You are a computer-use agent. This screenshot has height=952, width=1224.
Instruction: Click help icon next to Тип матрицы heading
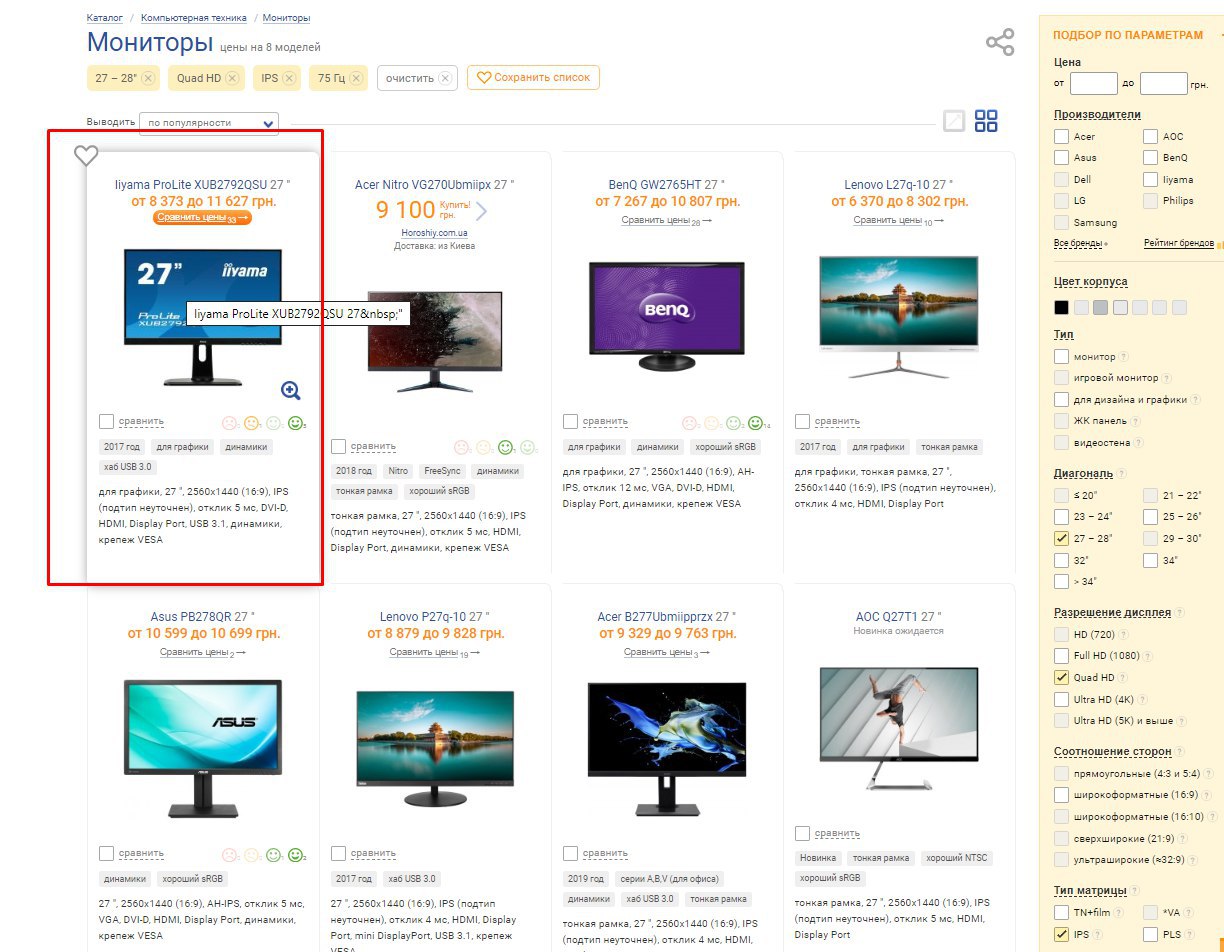[1135, 891]
